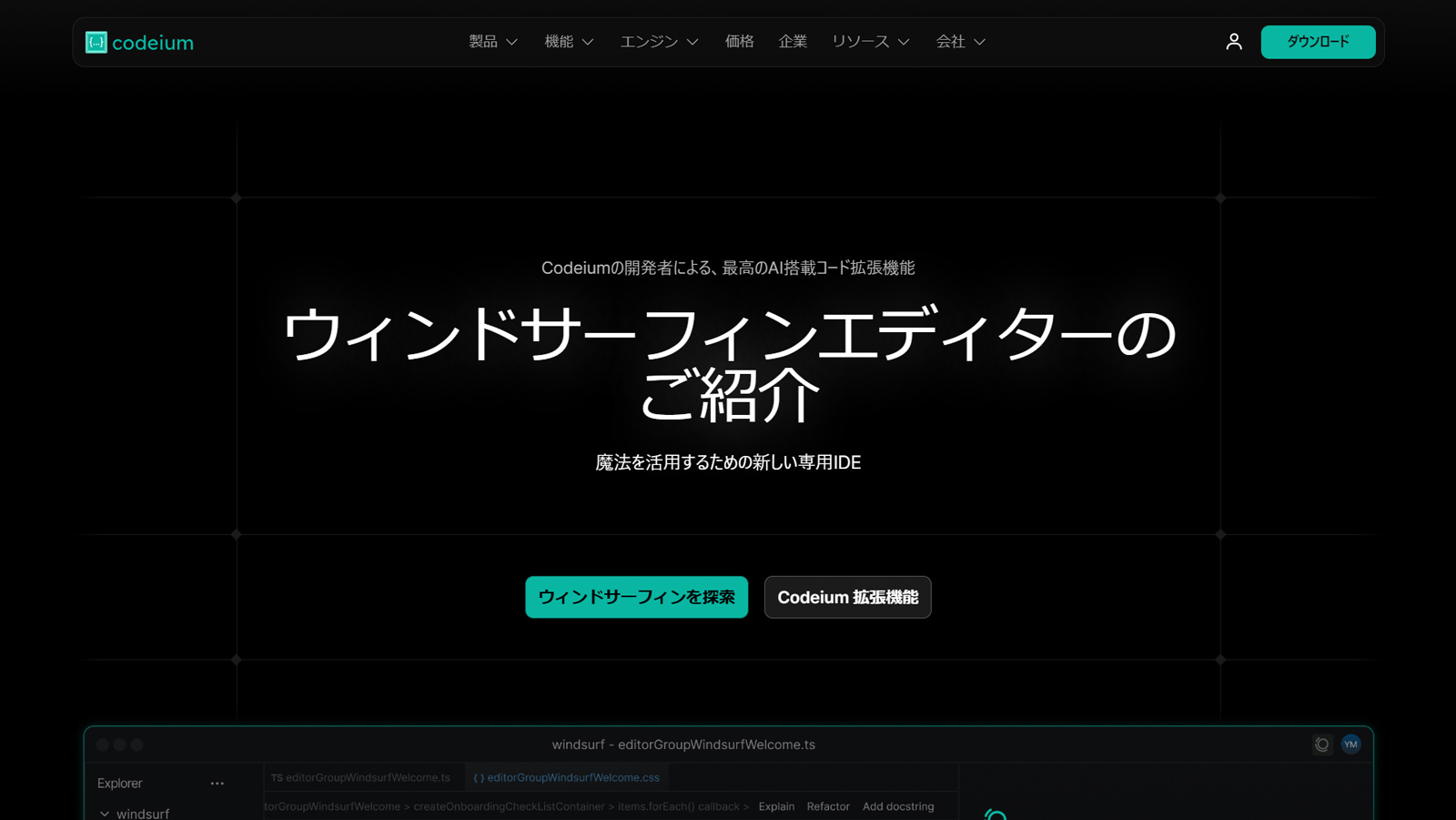Click the Explorer panel title

[119, 783]
